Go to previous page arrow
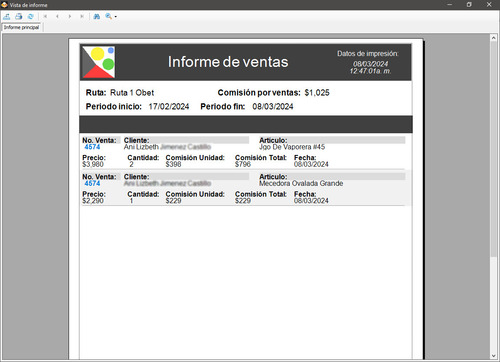 (57, 16)
